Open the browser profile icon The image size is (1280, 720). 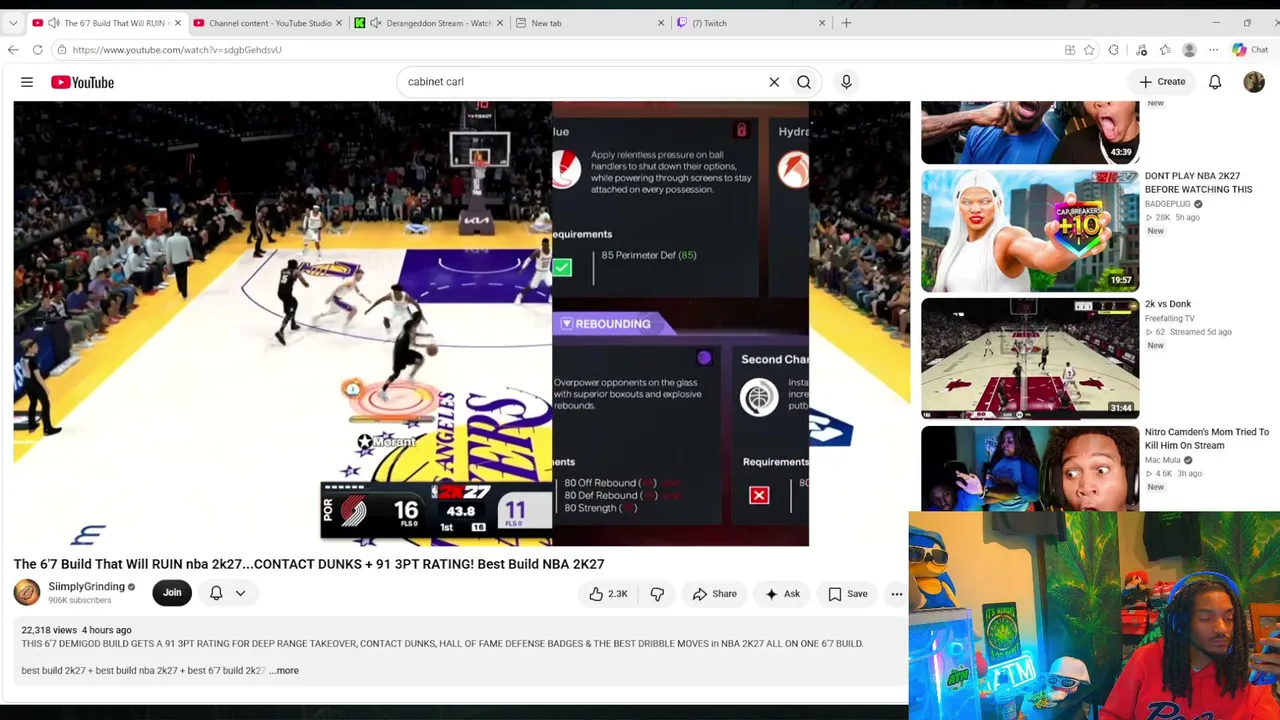[1189, 50]
